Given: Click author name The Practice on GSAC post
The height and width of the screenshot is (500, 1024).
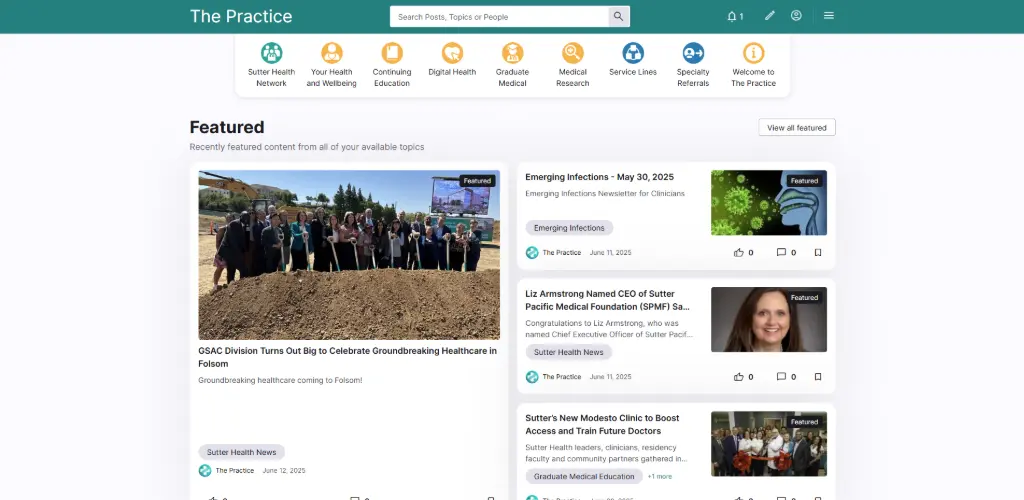Looking at the screenshot, I should pos(235,471).
